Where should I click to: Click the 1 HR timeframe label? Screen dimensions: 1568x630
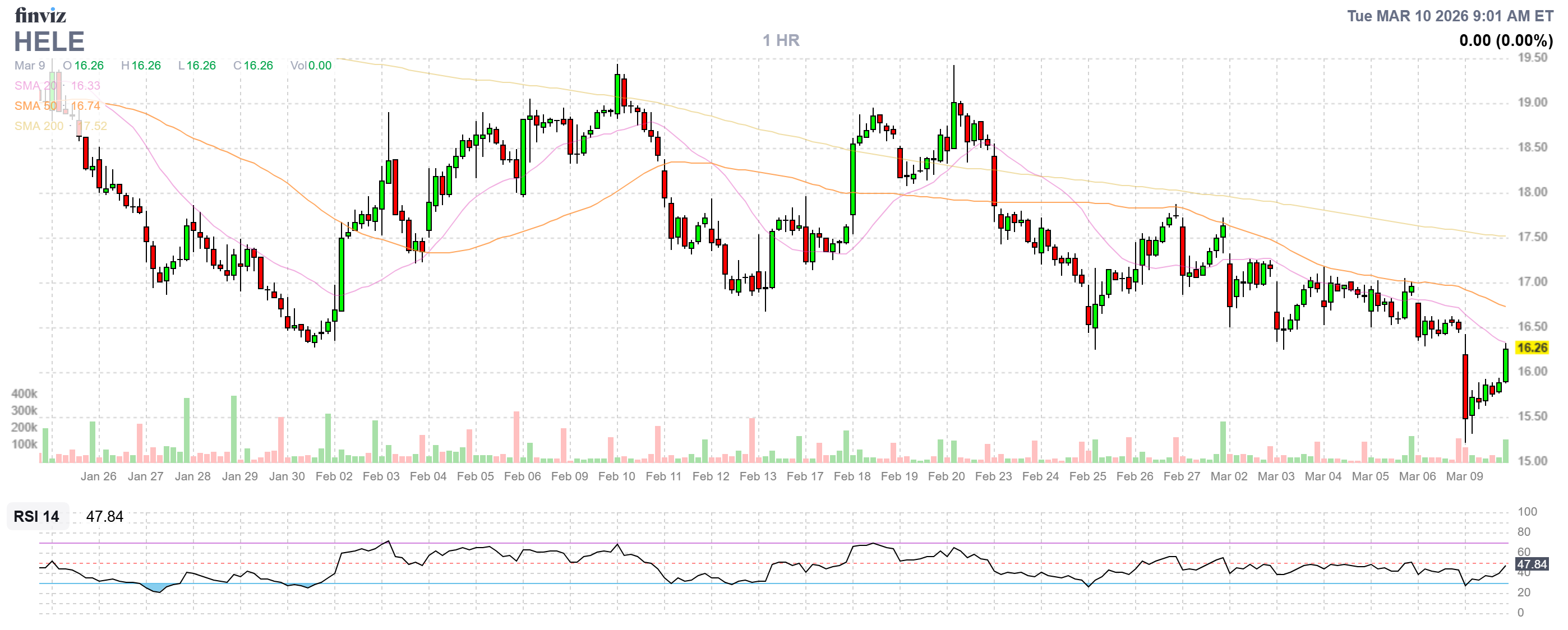point(781,41)
